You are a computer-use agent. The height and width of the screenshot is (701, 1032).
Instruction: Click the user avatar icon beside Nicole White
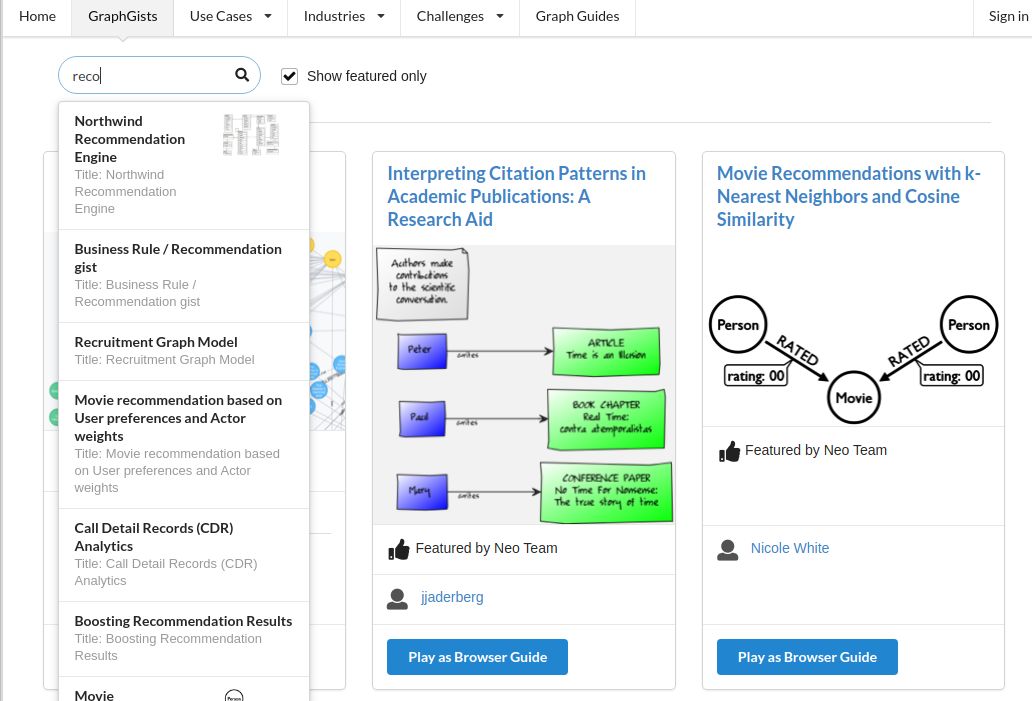[x=727, y=550]
